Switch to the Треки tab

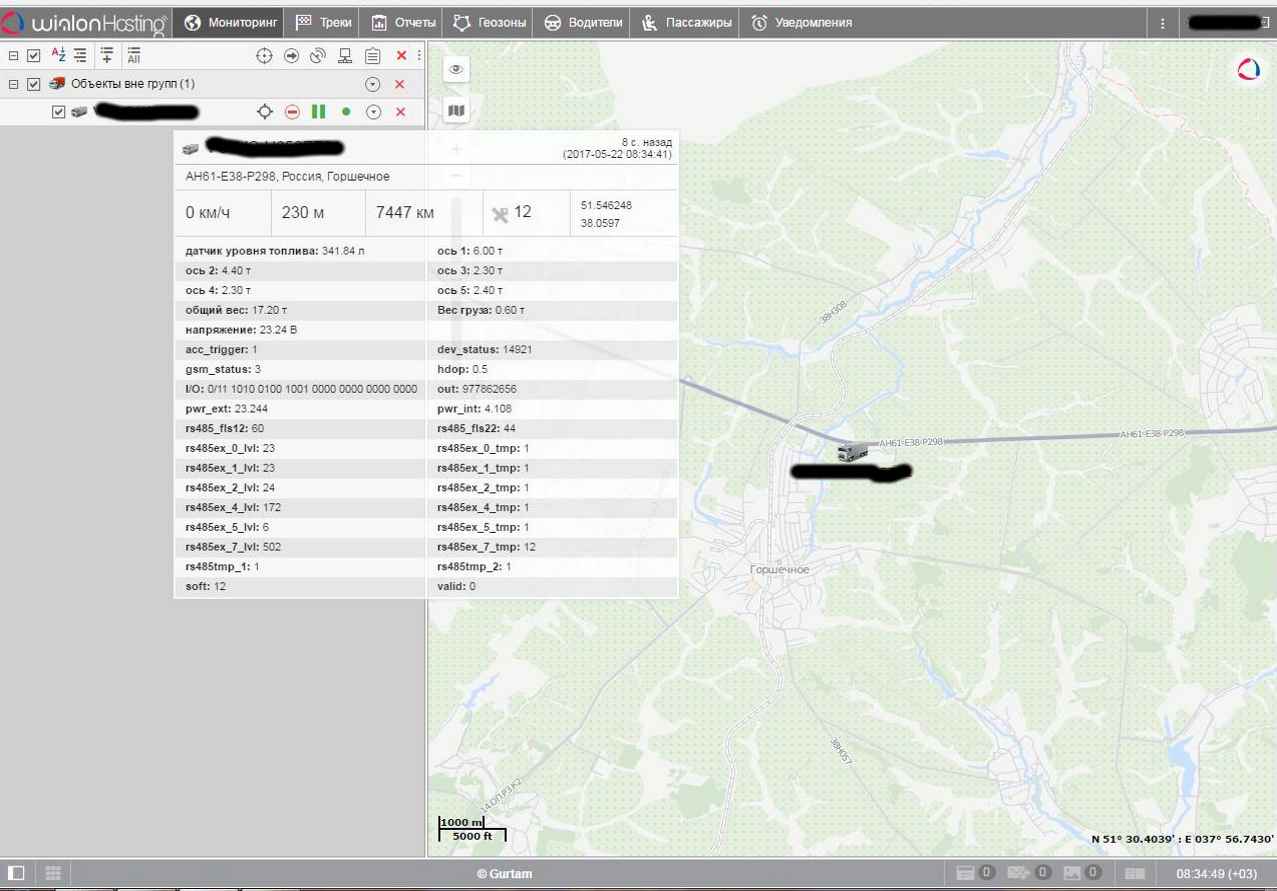click(324, 22)
